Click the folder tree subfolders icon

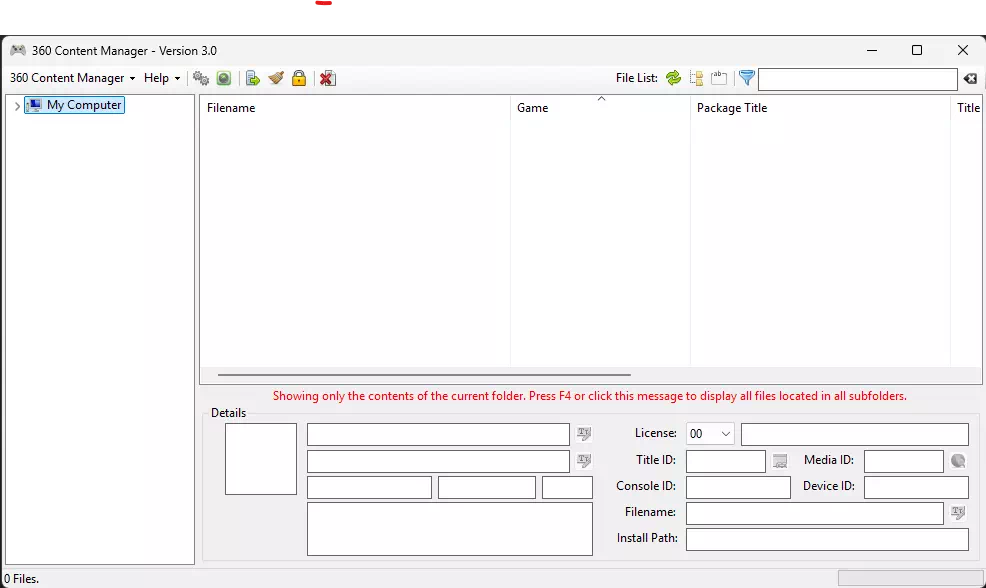(x=696, y=78)
